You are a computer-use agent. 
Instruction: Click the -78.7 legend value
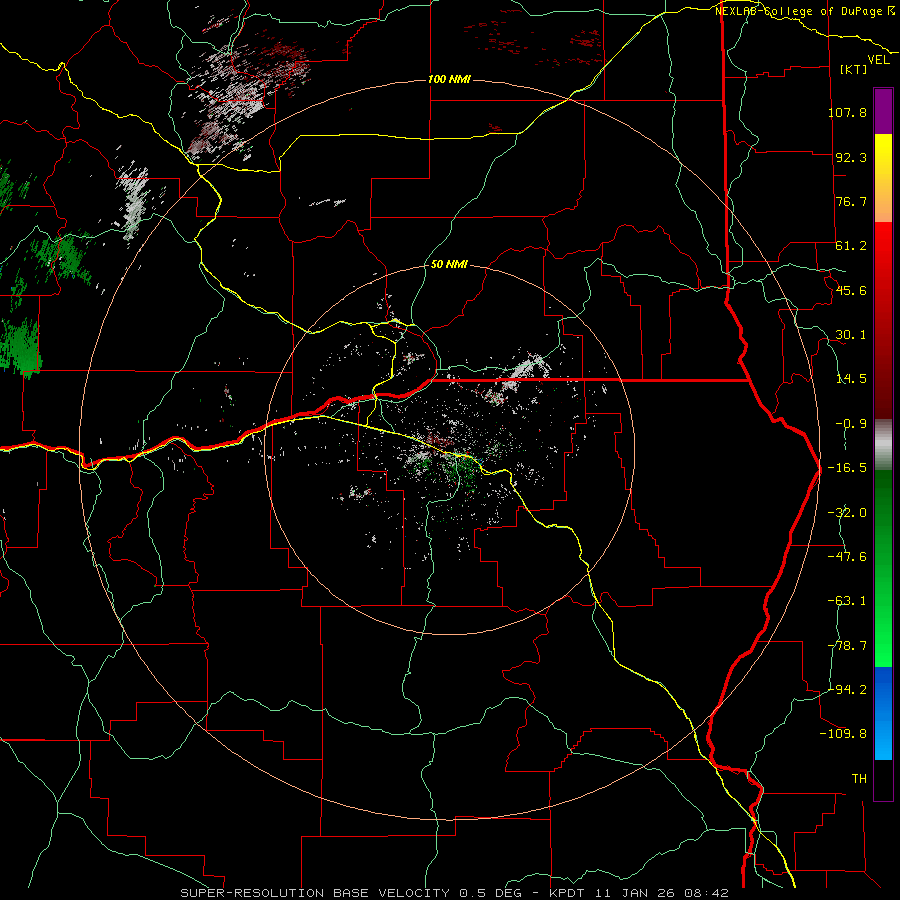tap(847, 646)
